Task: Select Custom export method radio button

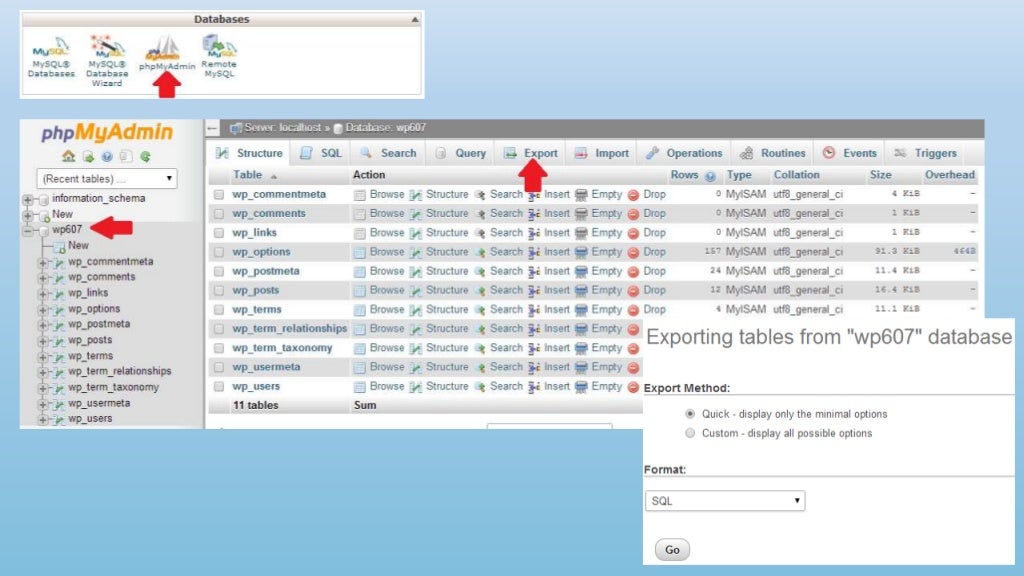Action: click(690, 433)
